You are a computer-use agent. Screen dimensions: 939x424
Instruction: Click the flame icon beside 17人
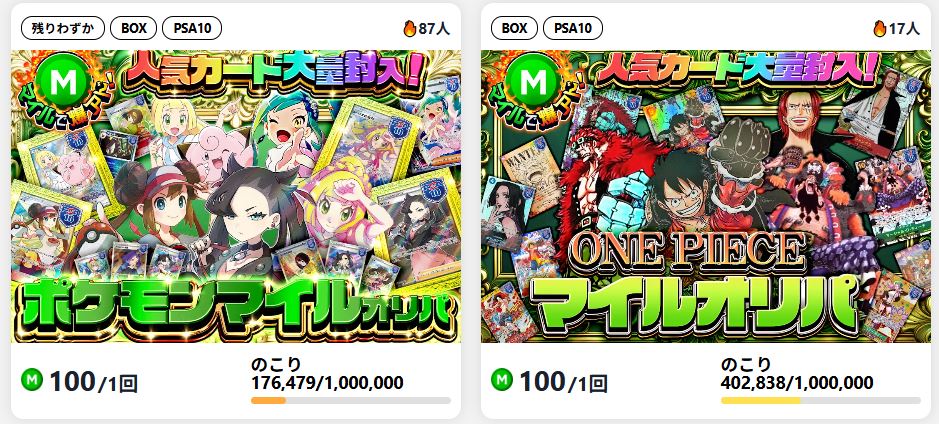click(x=880, y=28)
